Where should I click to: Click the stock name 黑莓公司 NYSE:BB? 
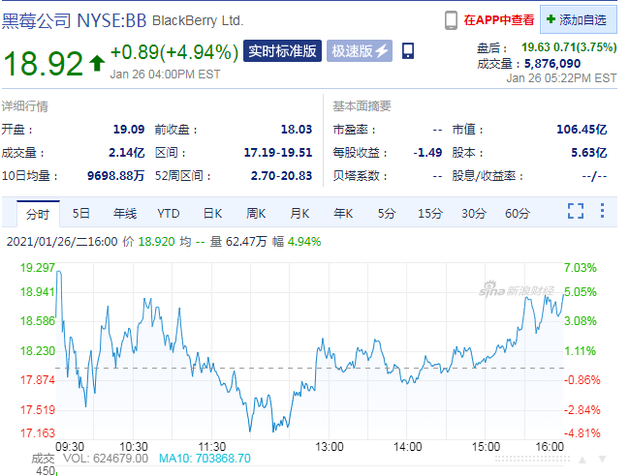coord(74,20)
